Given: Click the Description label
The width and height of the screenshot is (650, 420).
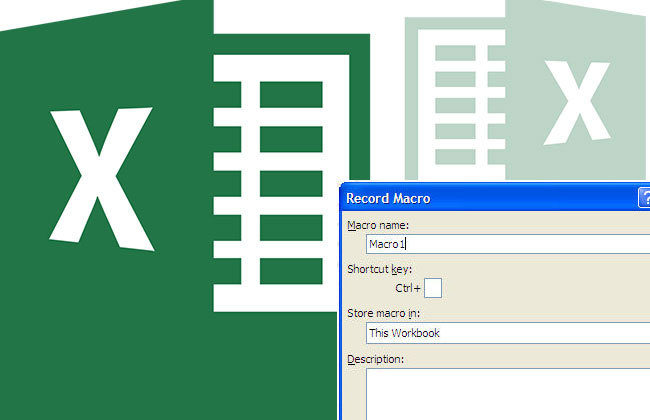Looking at the screenshot, I should pyautogui.click(x=376, y=359).
